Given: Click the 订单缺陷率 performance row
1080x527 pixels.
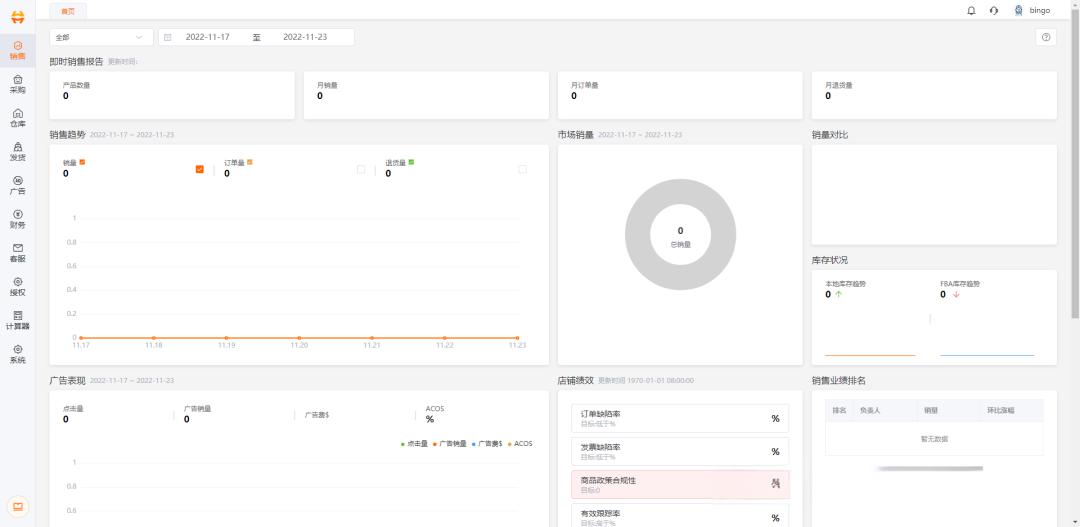Looking at the screenshot, I should click(x=679, y=418).
